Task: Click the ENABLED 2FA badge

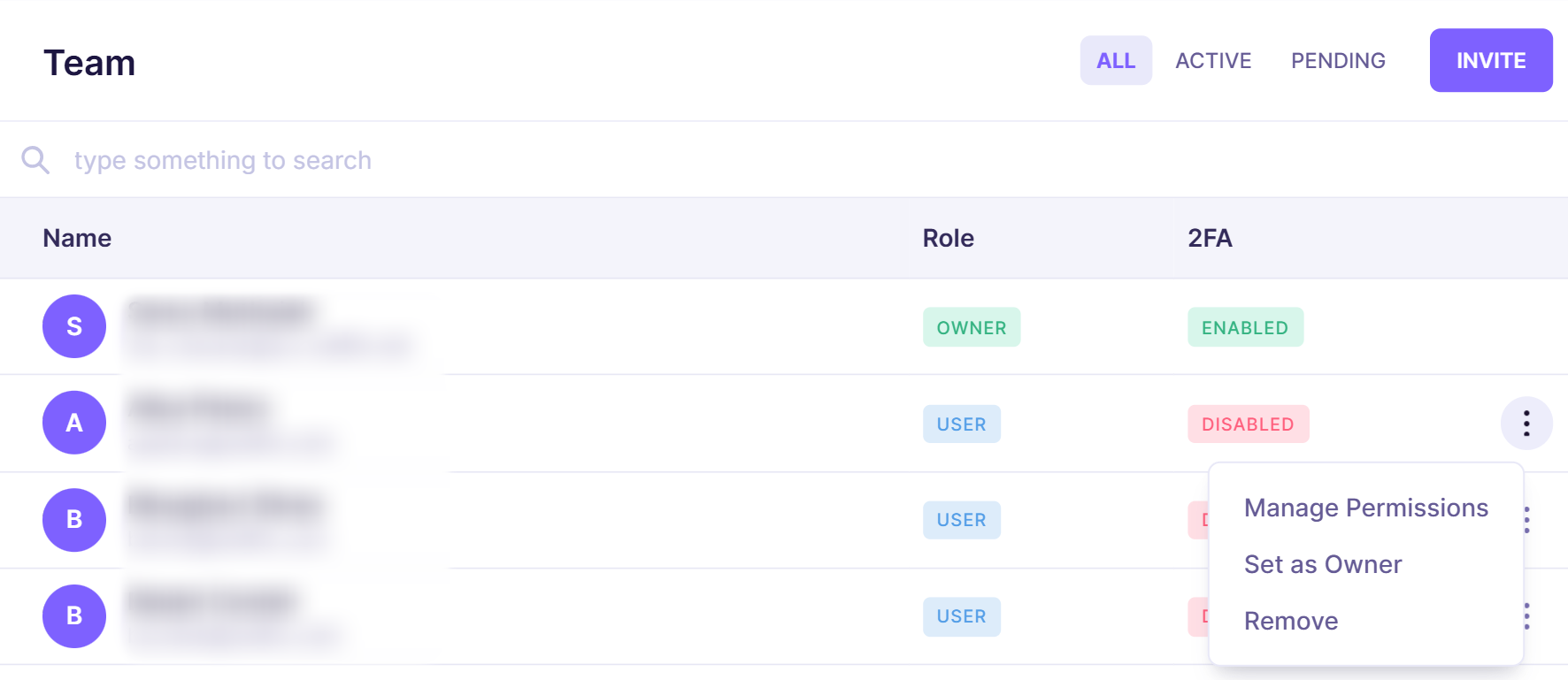Action: pos(1245,327)
